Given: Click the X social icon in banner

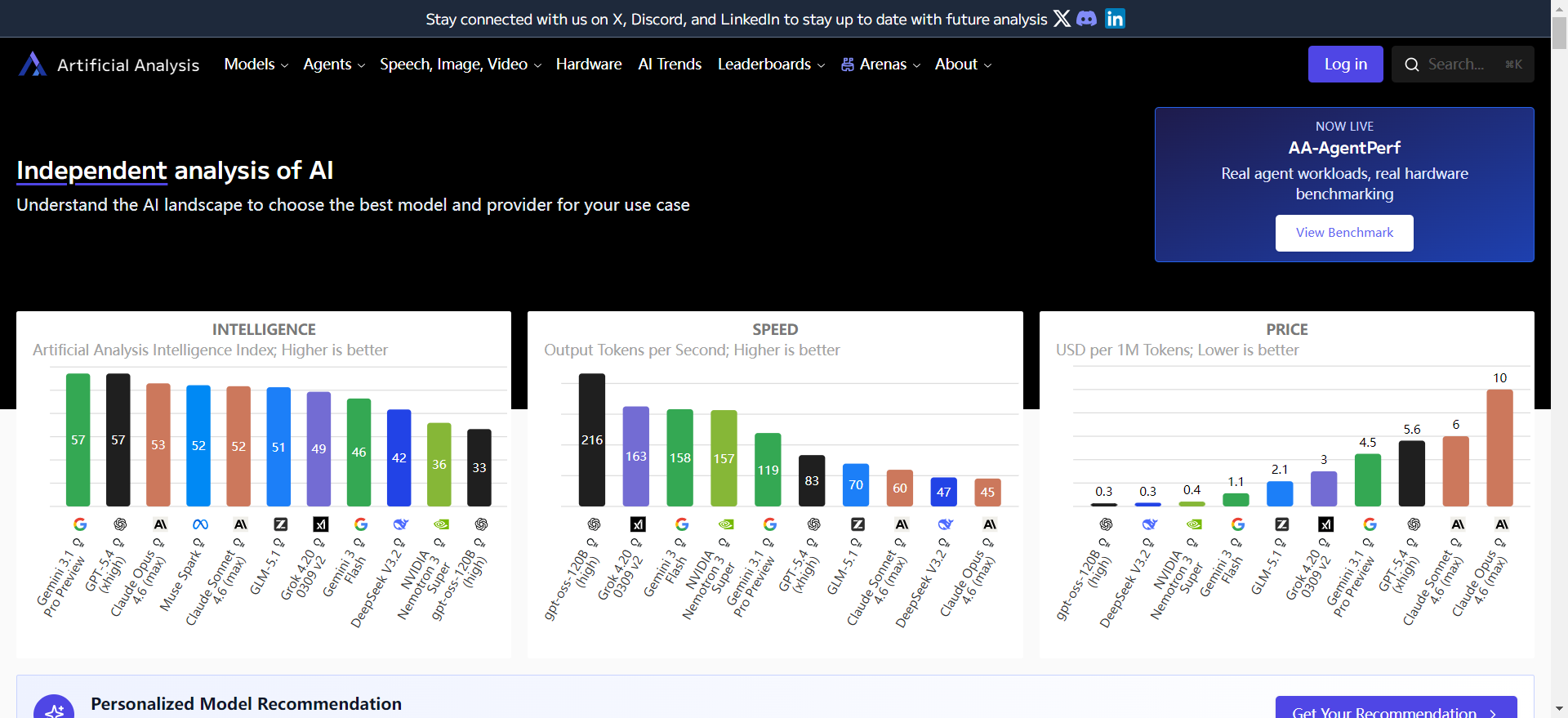Looking at the screenshot, I should click(1062, 19).
